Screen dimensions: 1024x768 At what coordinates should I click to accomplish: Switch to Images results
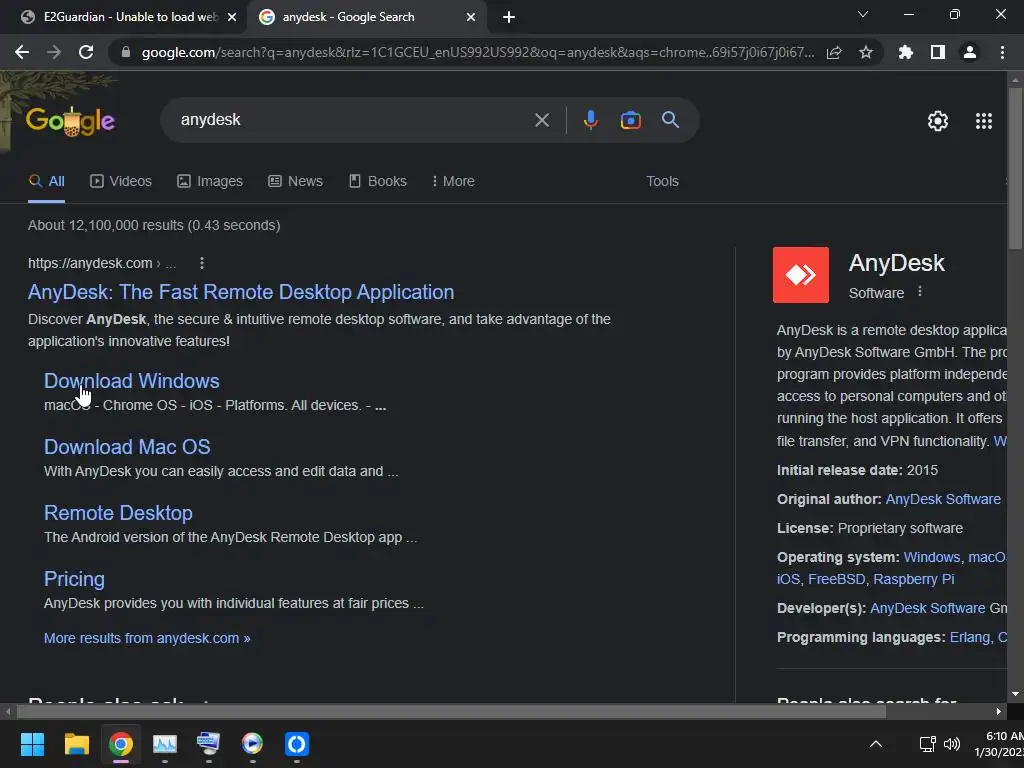click(210, 182)
